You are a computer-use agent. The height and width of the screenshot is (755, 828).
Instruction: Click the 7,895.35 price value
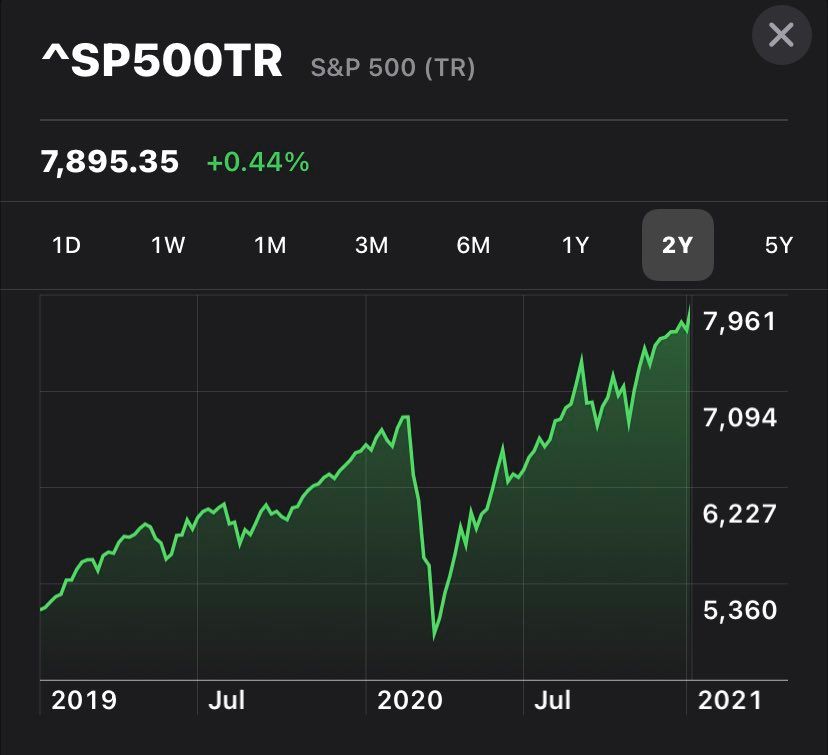110,161
